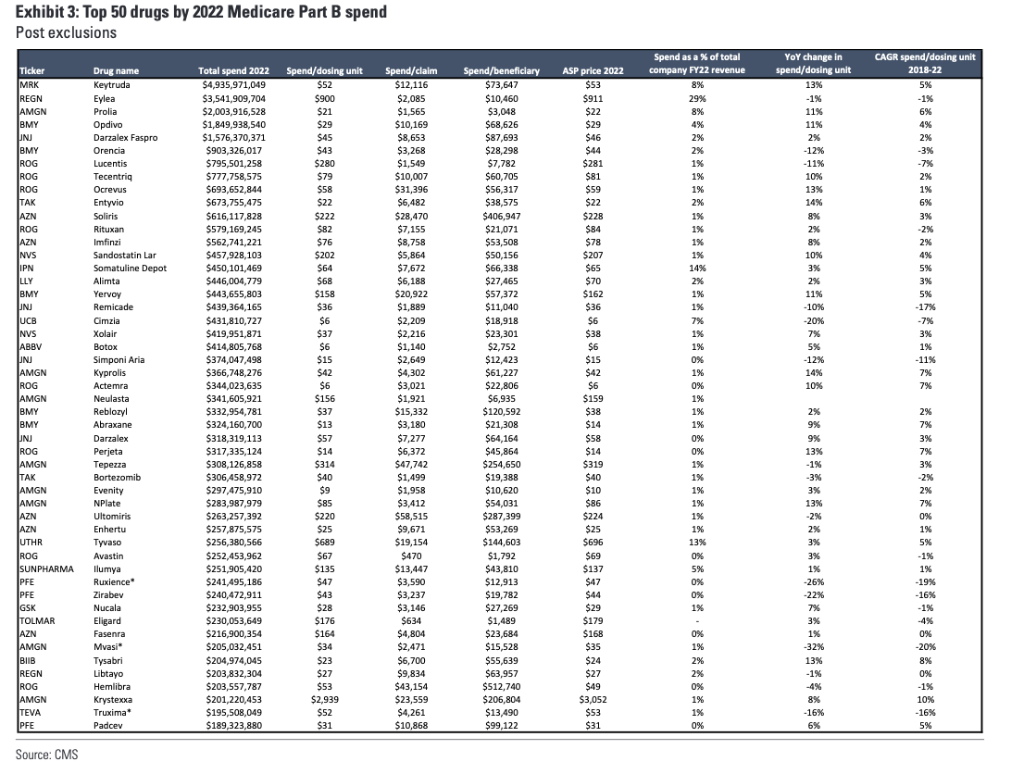
Task: Select the Eylea total spend value
Action: coord(234,99)
